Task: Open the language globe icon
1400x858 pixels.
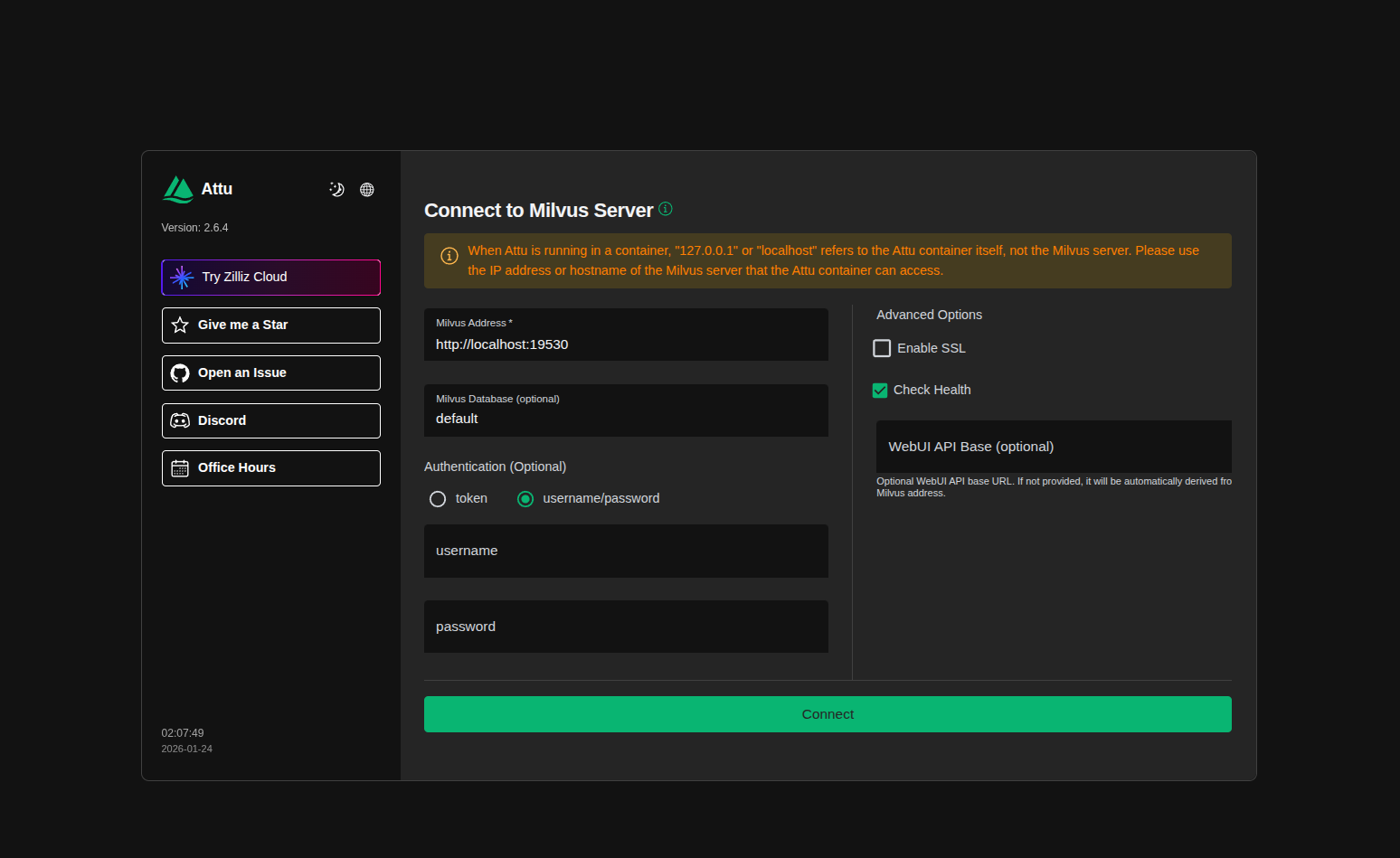Action: point(367,189)
